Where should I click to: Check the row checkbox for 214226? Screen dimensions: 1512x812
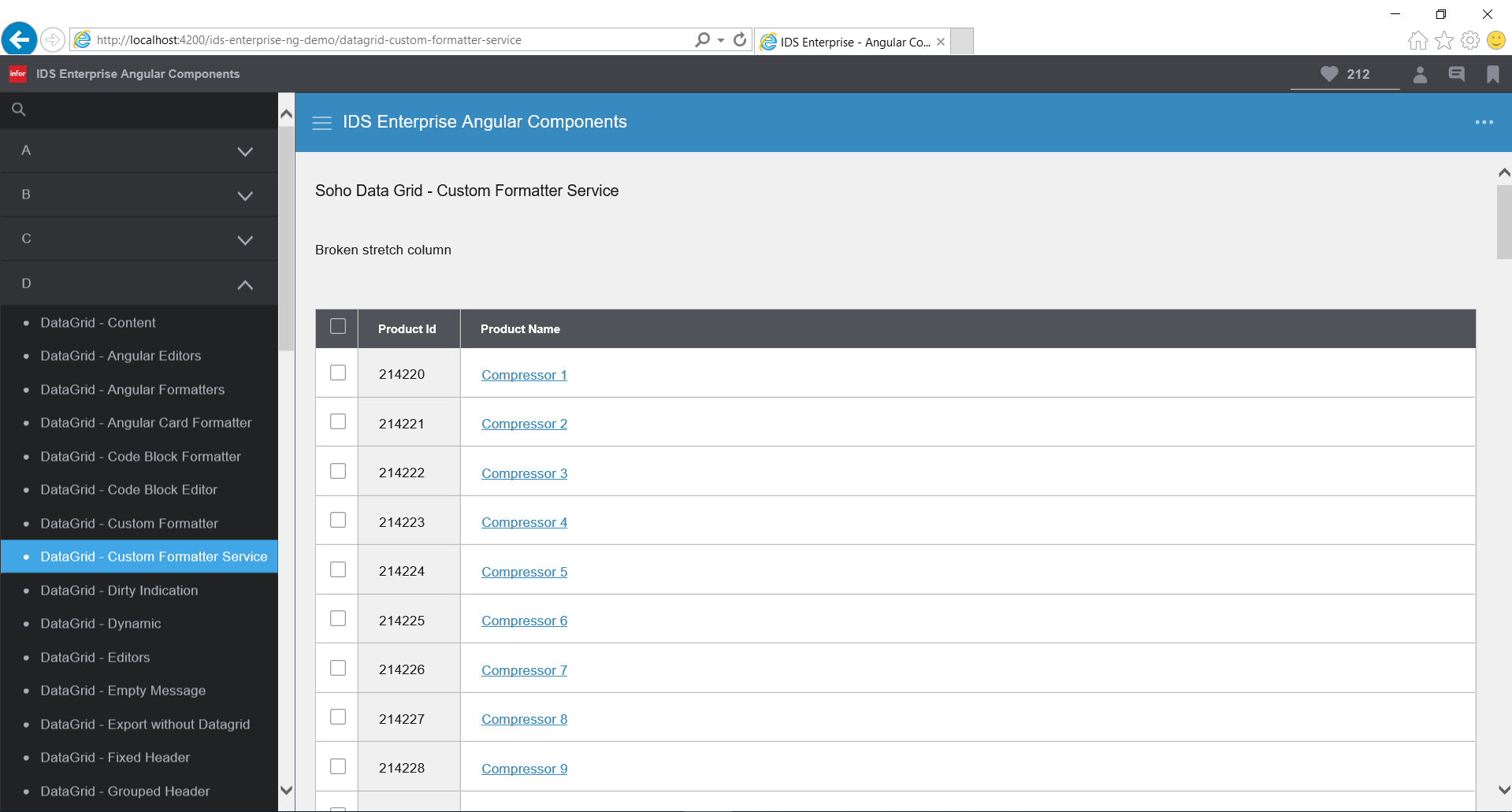(338, 668)
